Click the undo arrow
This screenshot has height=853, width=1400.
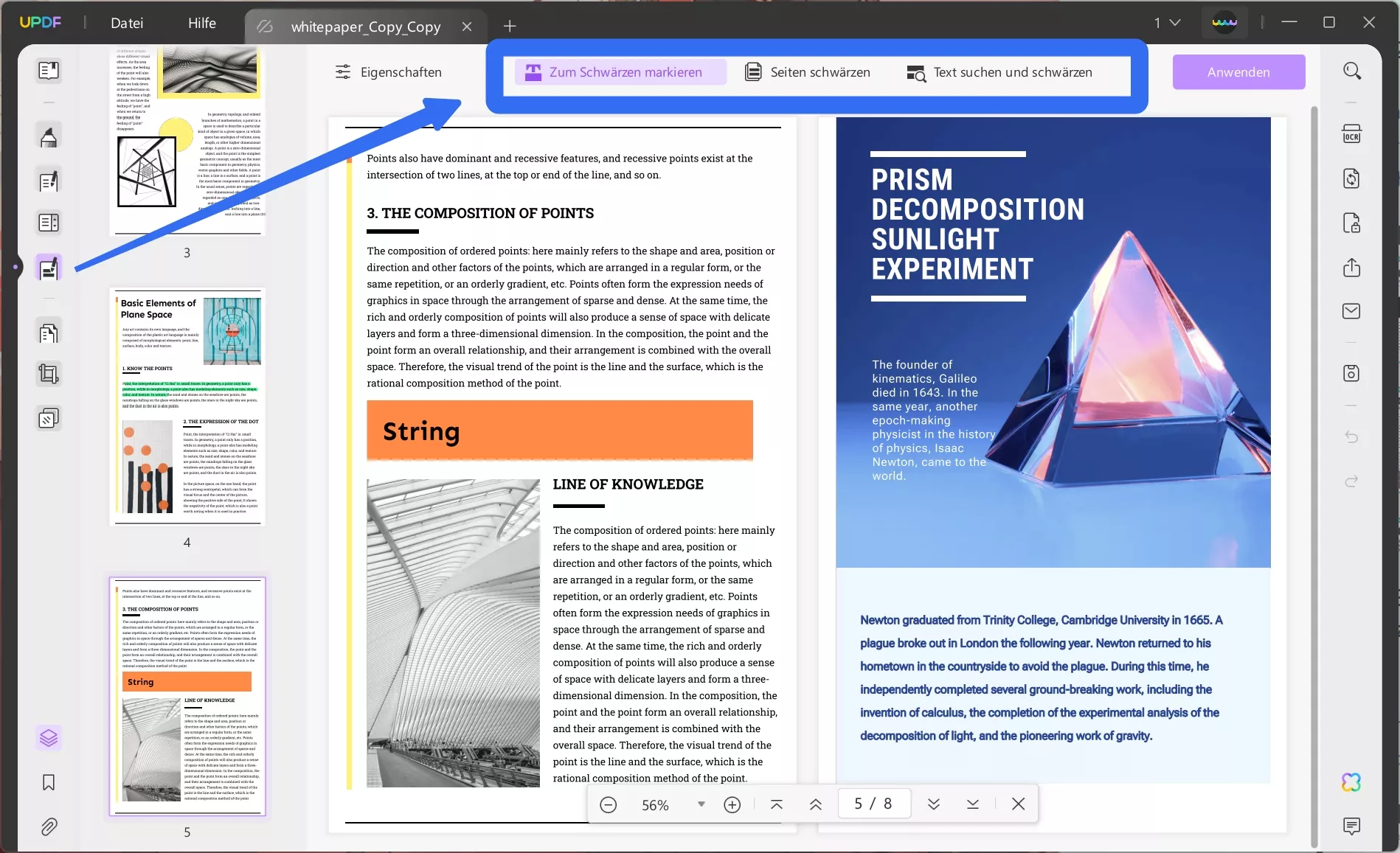click(x=1352, y=437)
